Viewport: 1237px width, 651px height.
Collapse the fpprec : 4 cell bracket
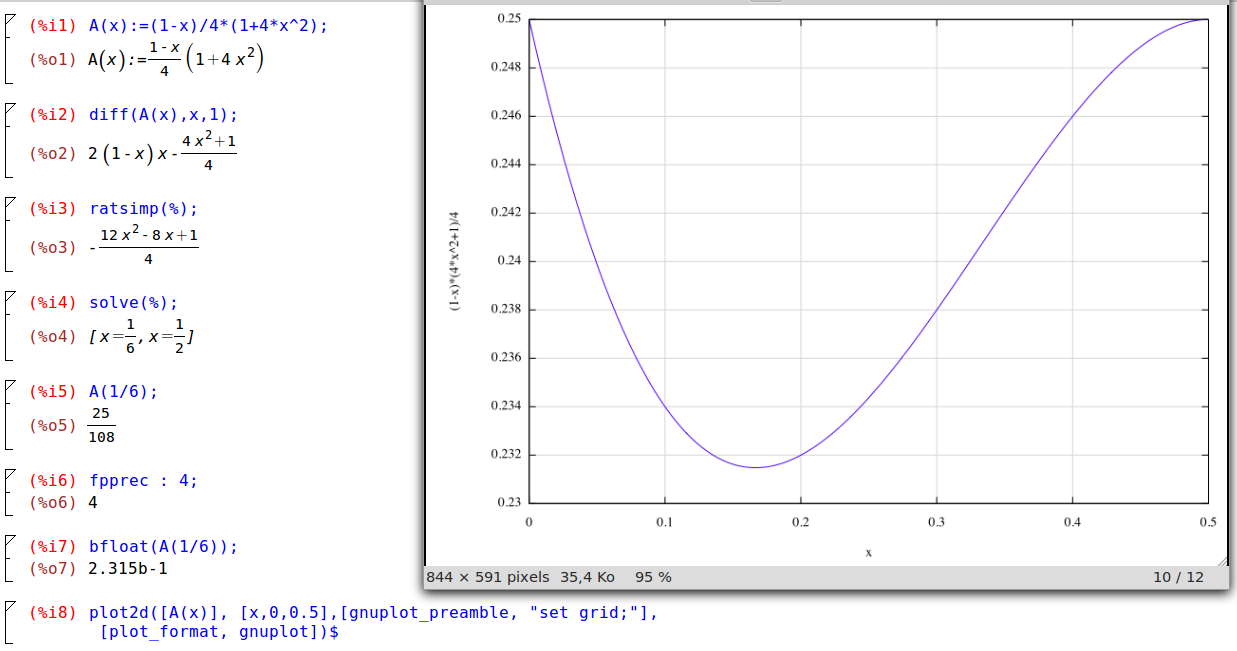click(x=9, y=475)
